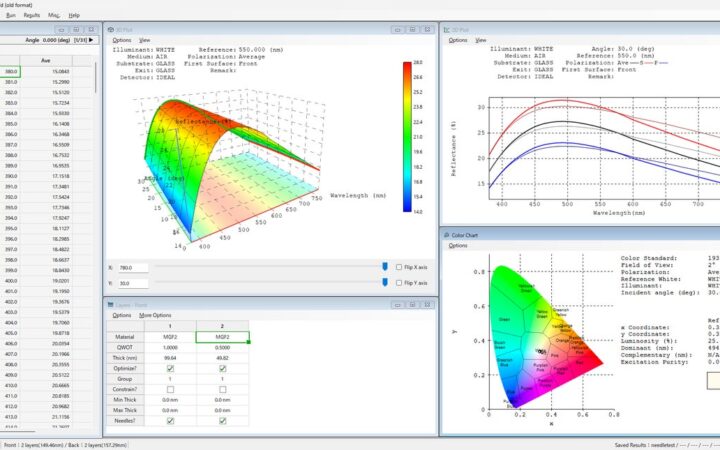Maximize the 3D Plot window

[x=412, y=29]
